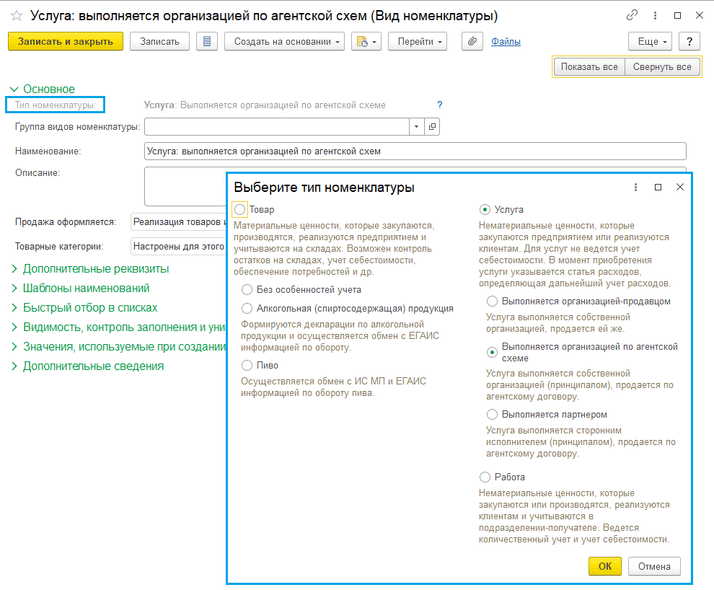Open the Создать на основании dropdown

(x=284, y=41)
